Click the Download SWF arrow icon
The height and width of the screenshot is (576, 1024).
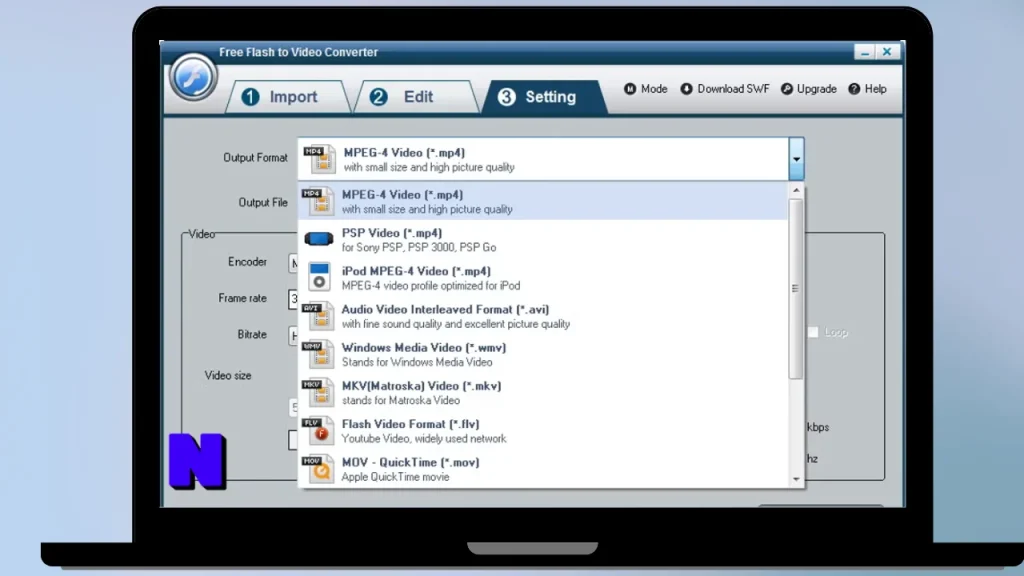tap(686, 89)
